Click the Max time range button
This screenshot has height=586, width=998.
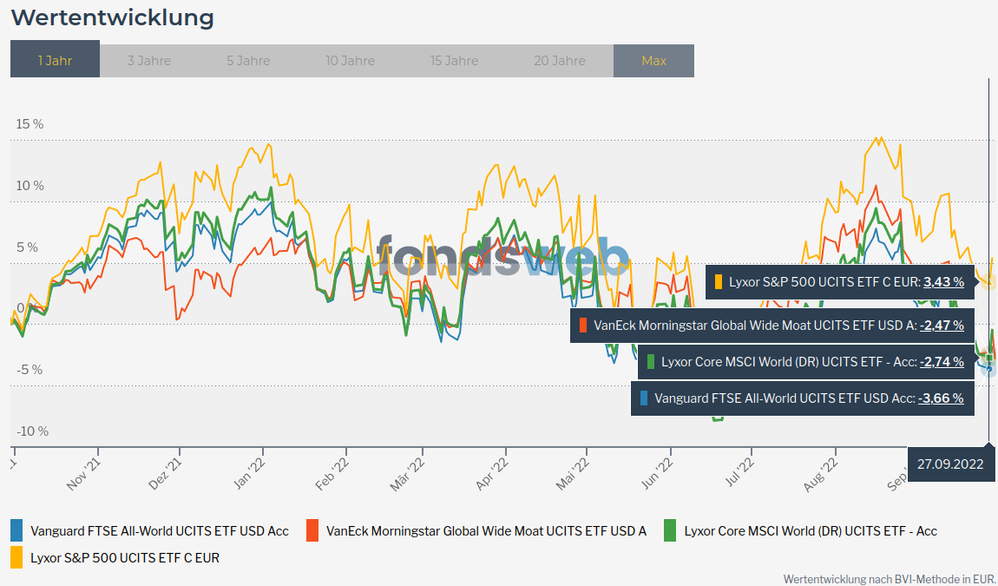[x=654, y=60]
